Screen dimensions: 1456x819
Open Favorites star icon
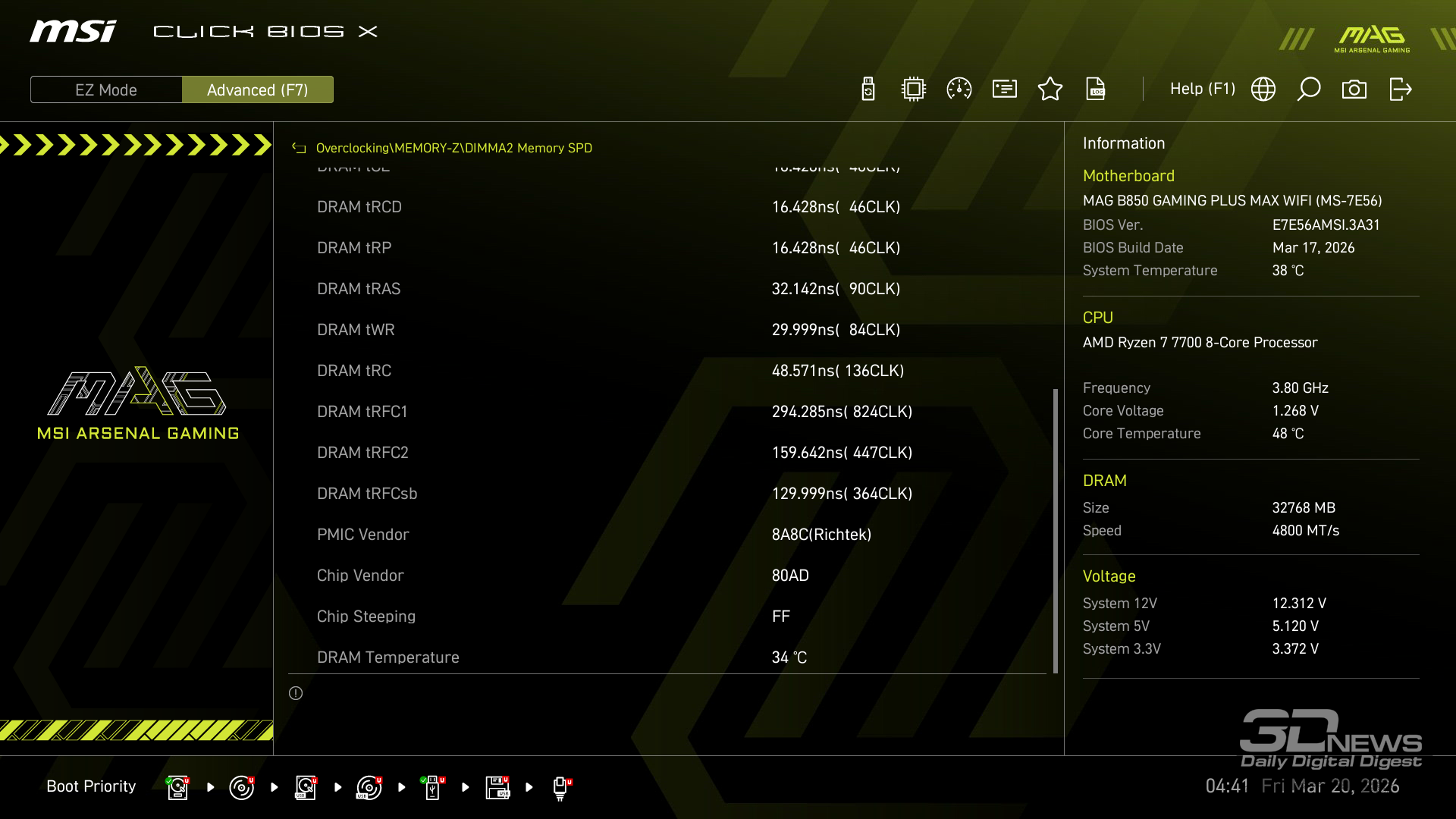(x=1050, y=89)
